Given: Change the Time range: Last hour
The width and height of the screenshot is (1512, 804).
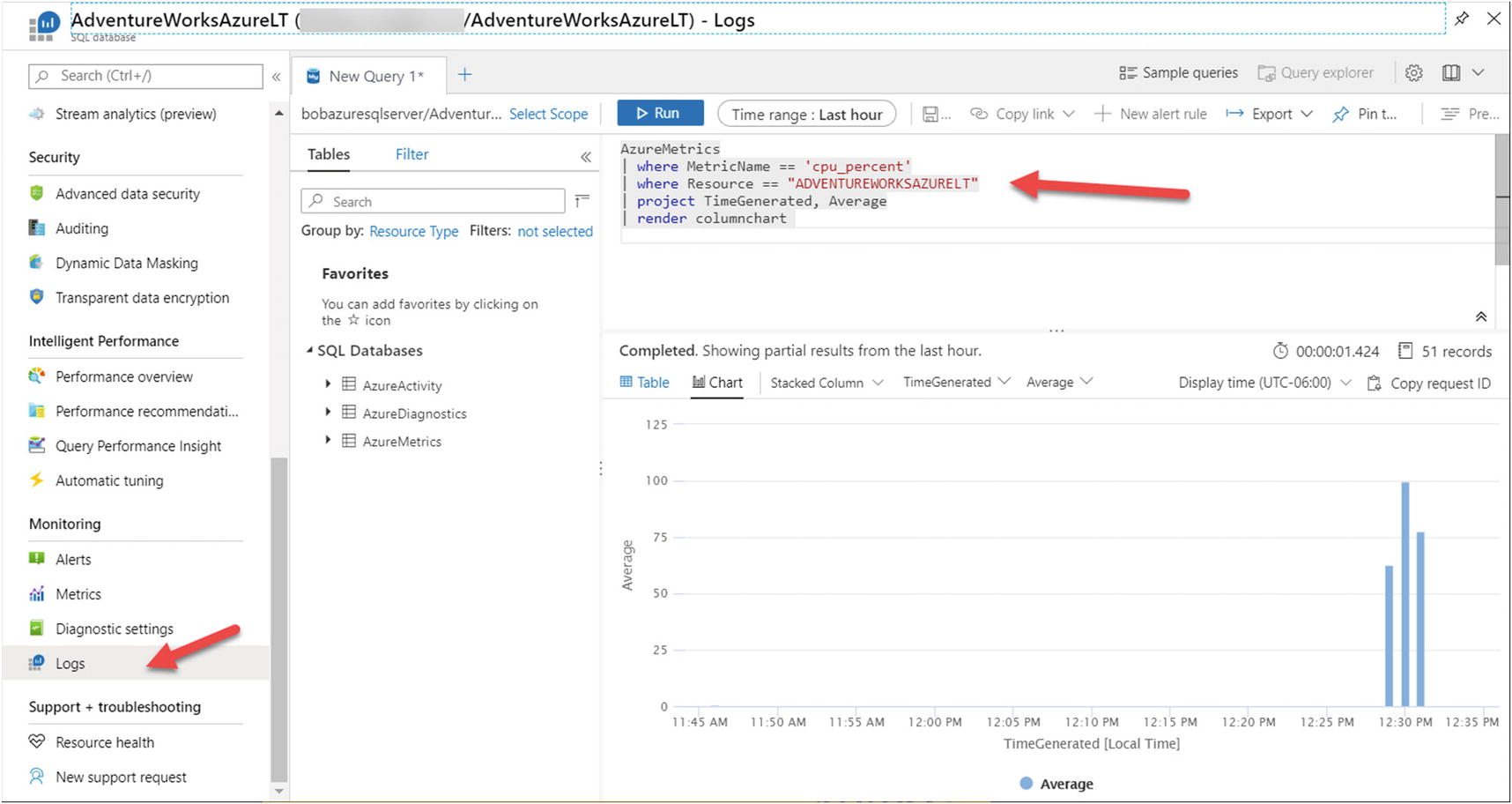Looking at the screenshot, I should click(x=807, y=114).
